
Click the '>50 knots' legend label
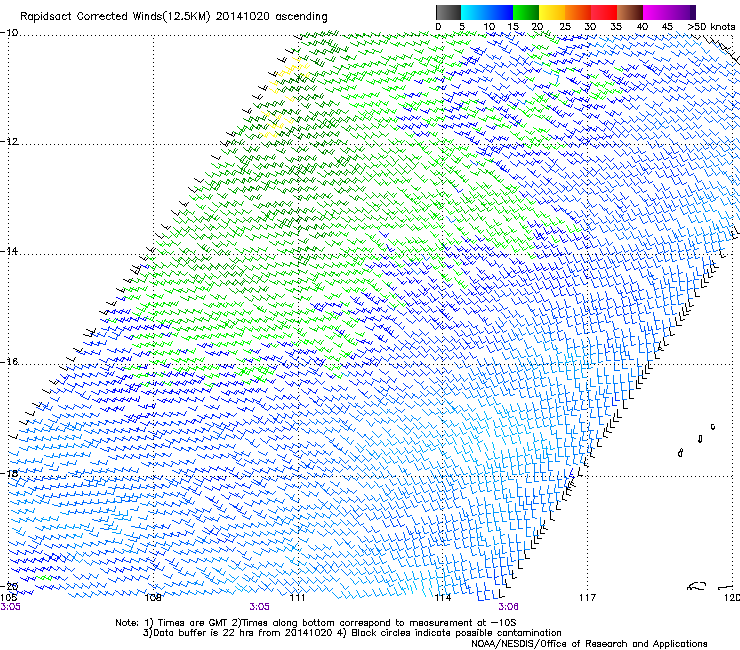point(711,27)
